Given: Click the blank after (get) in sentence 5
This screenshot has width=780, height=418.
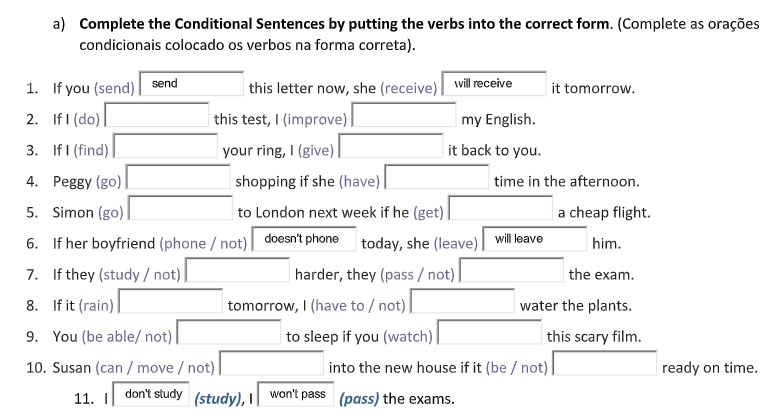Looking at the screenshot, I should [500, 208].
